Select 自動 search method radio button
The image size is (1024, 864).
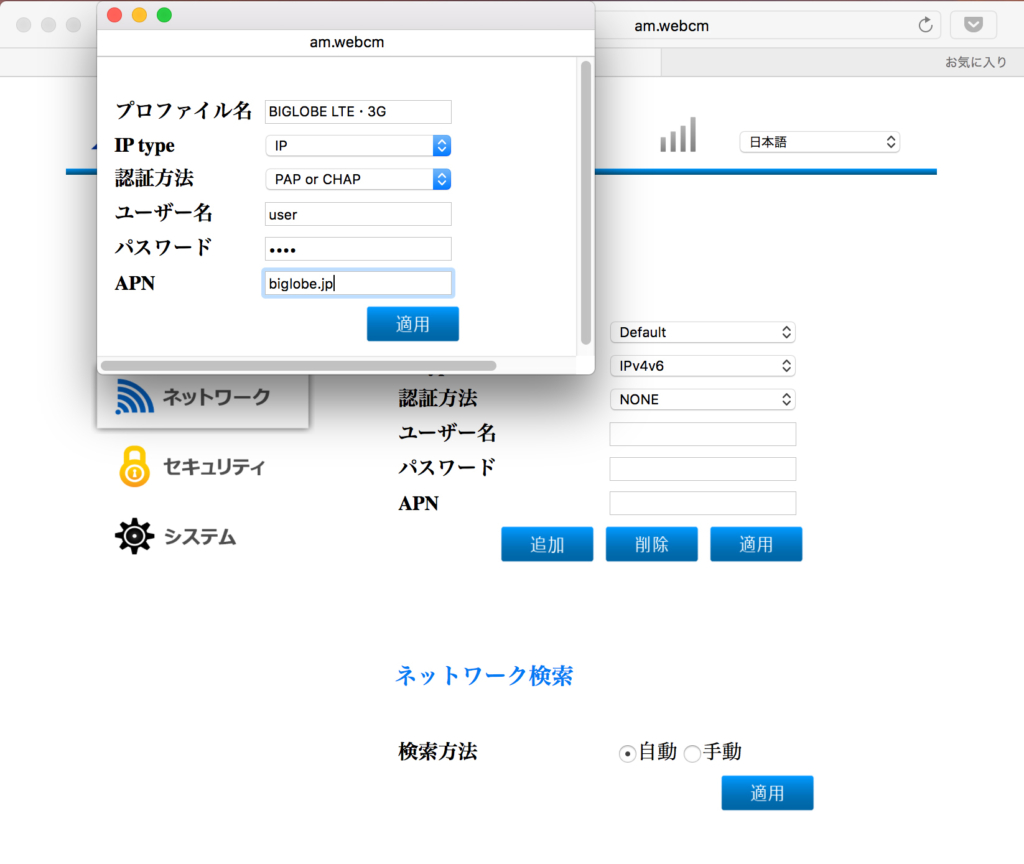tap(627, 754)
